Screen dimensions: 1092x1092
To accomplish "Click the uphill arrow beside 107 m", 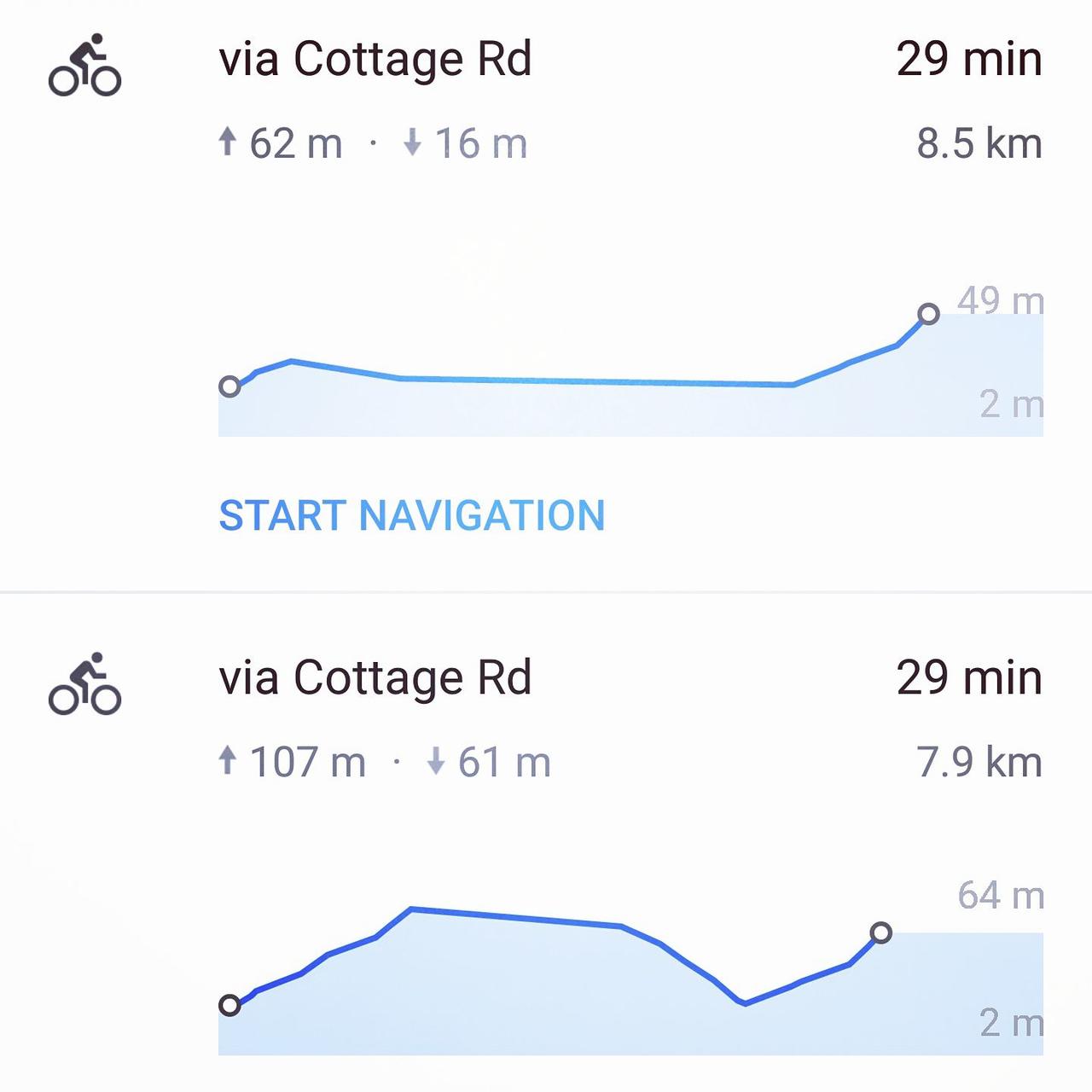I will click(x=227, y=760).
